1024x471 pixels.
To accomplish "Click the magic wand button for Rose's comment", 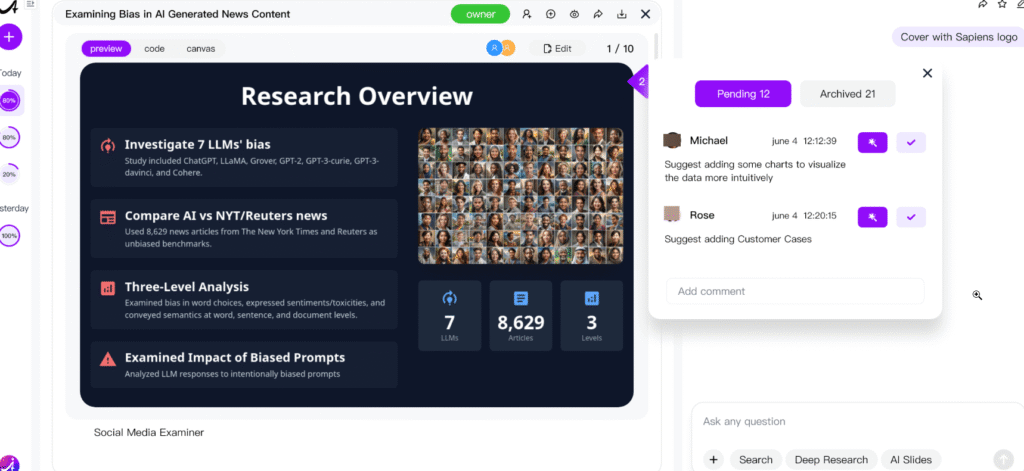I will [872, 216].
